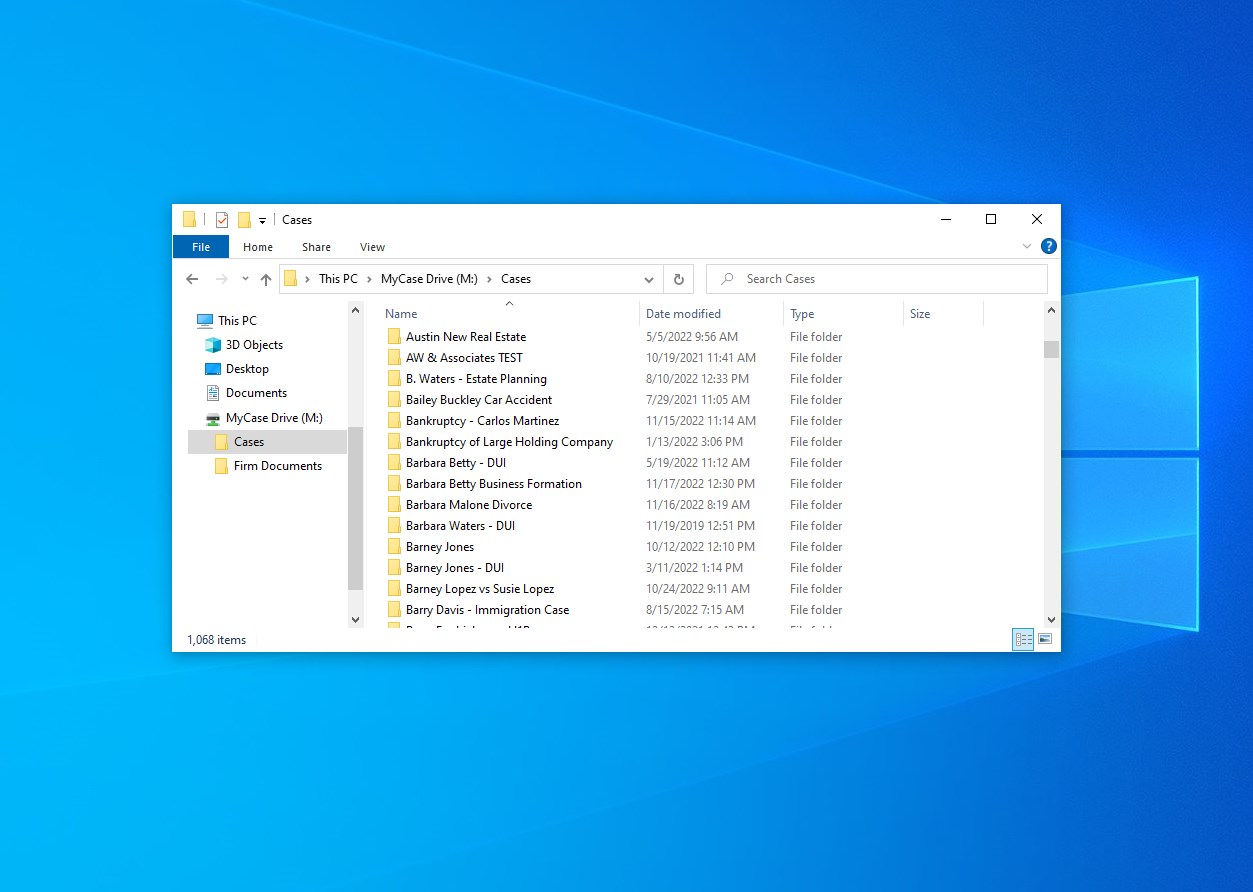Image resolution: width=1253 pixels, height=892 pixels.
Task: Expand the address bar history dropdown
Action: pos(649,279)
